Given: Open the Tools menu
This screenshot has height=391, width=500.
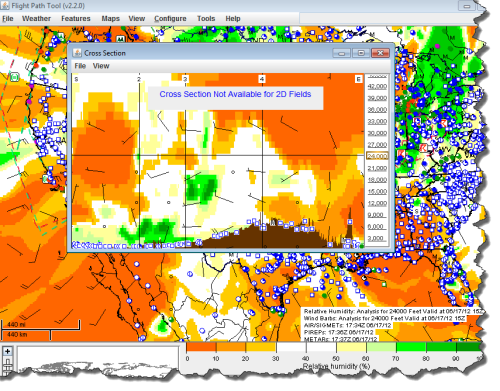Looking at the screenshot, I should click(206, 19).
